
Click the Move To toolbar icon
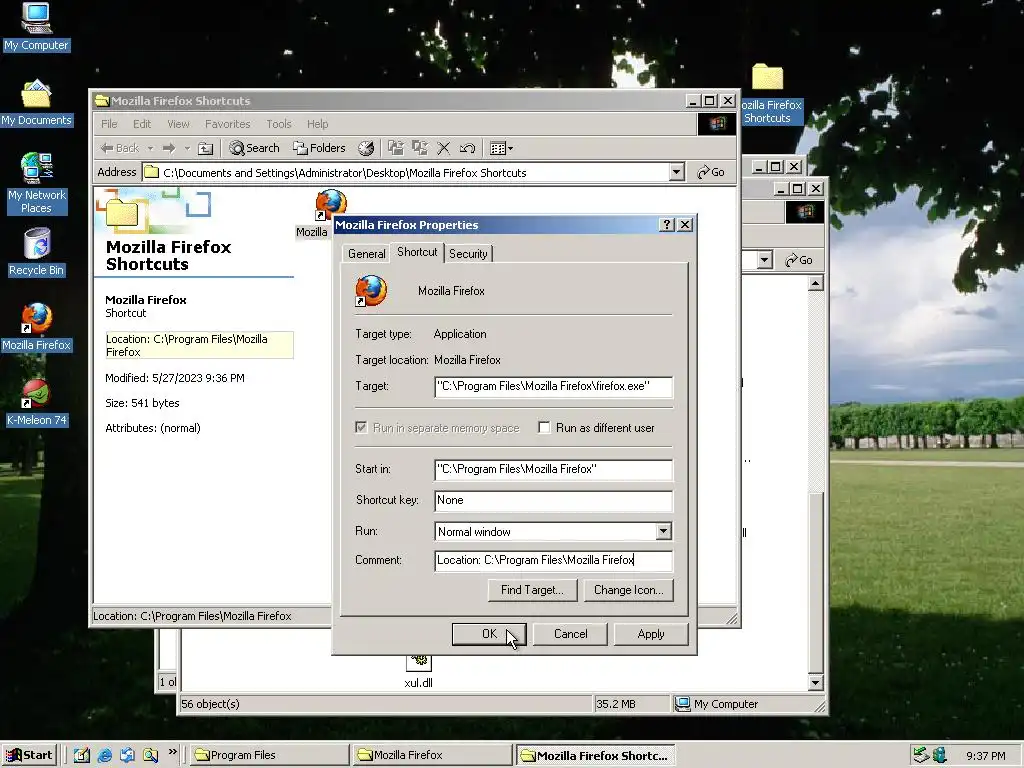395,148
